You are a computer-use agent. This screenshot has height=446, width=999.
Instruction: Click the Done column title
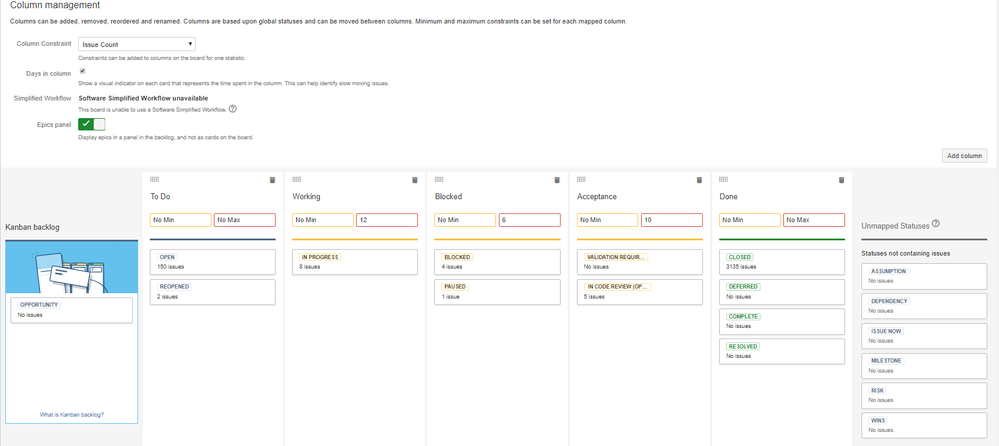(x=727, y=197)
